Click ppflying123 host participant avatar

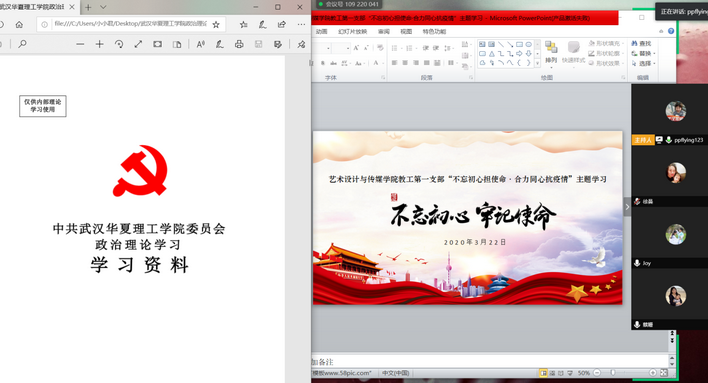[675, 111]
